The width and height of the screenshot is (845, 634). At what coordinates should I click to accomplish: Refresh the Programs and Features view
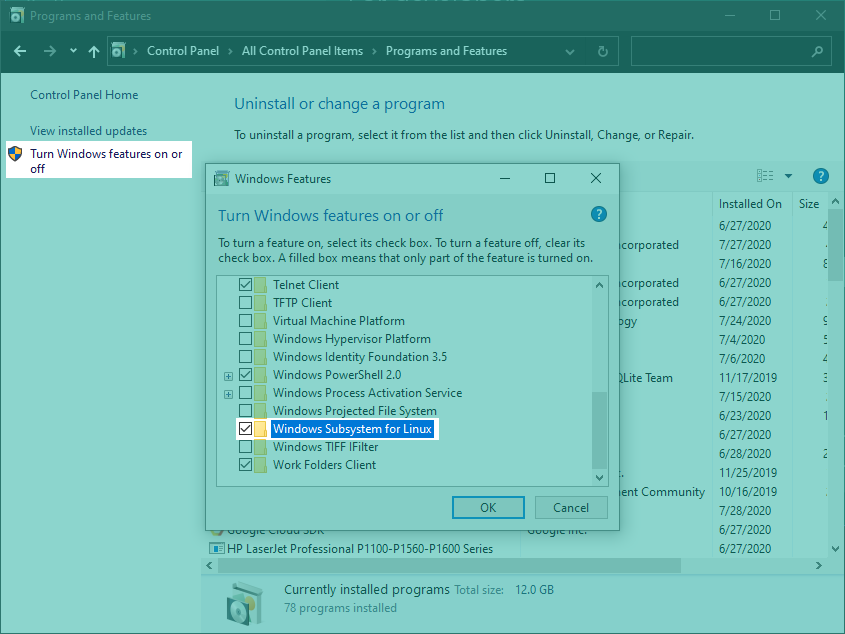point(602,51)
